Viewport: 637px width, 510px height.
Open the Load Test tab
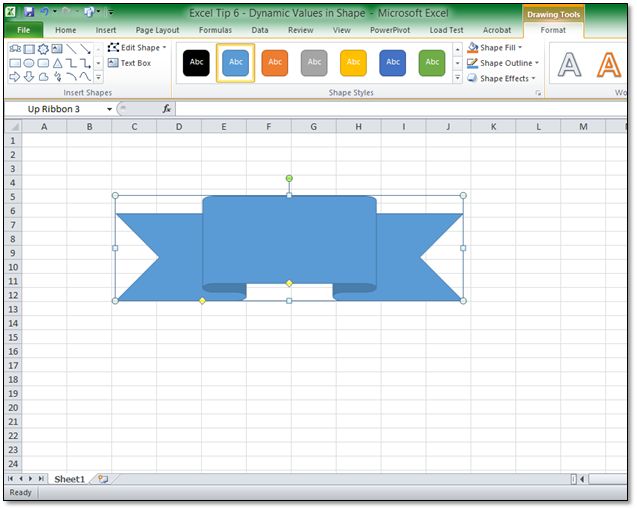[x=446, y=30]
